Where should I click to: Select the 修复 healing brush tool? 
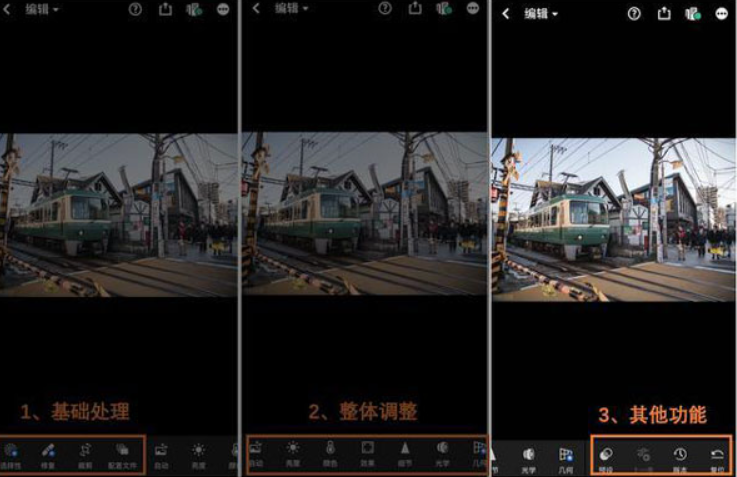point(48,456)
